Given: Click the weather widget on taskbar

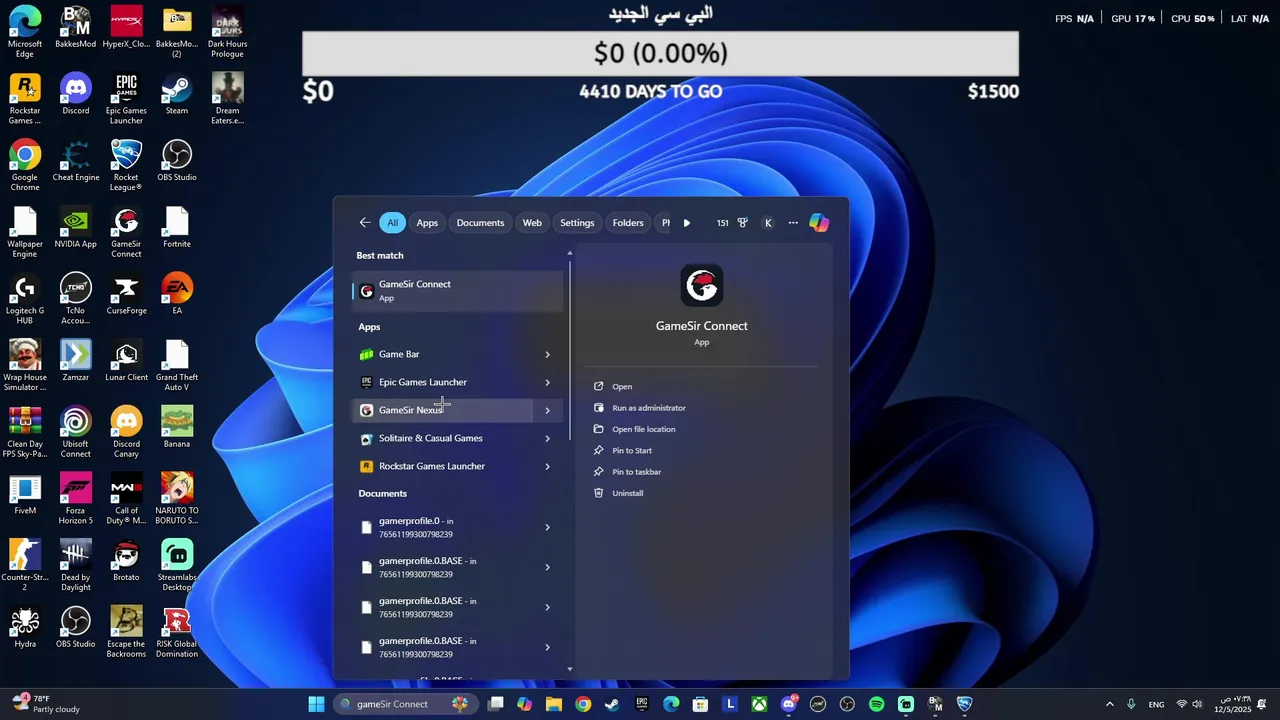Looking at the screenshot, I should (x=46, y=704).
